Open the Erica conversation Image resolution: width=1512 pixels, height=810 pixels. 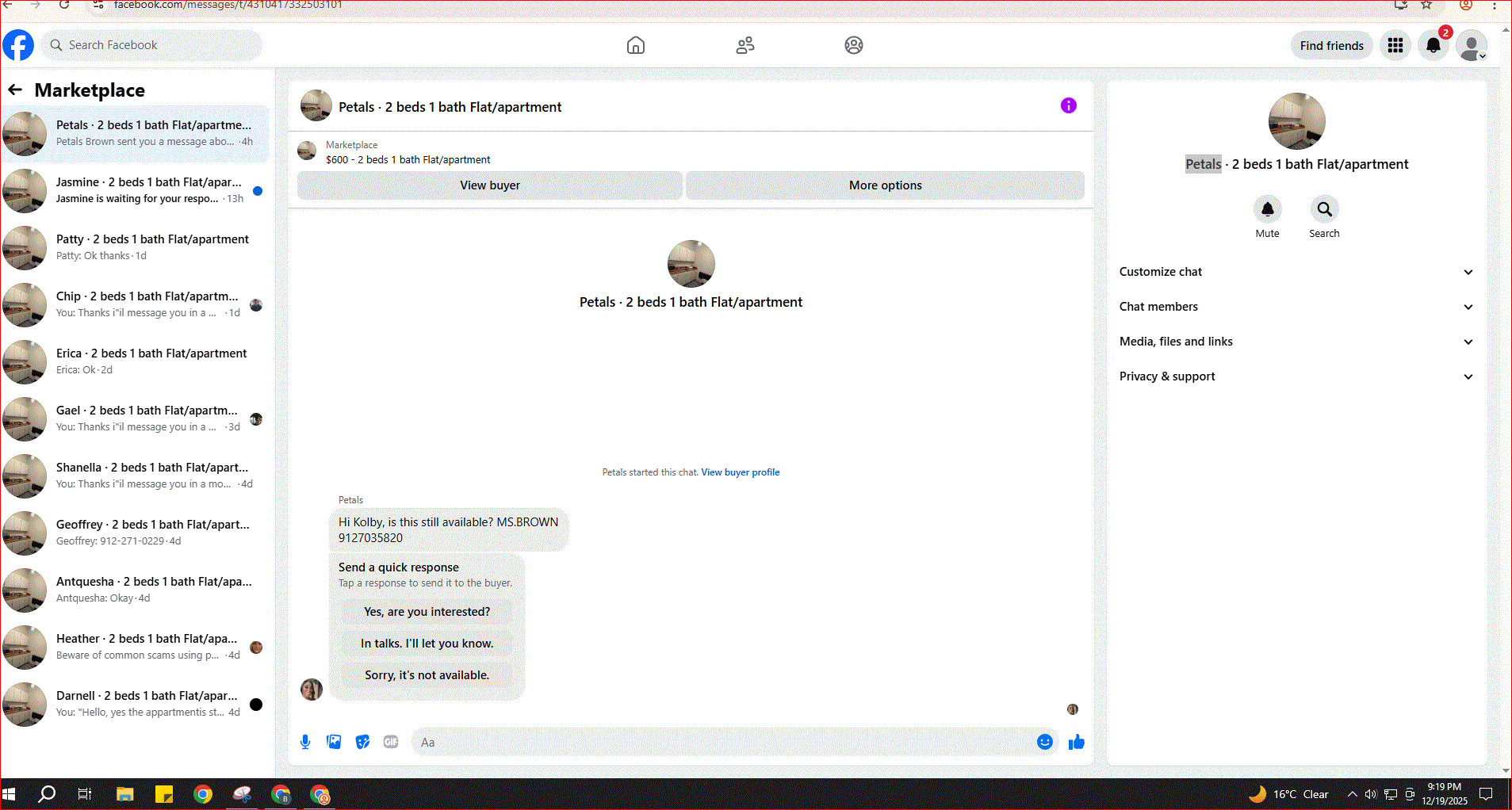point(135,361)
